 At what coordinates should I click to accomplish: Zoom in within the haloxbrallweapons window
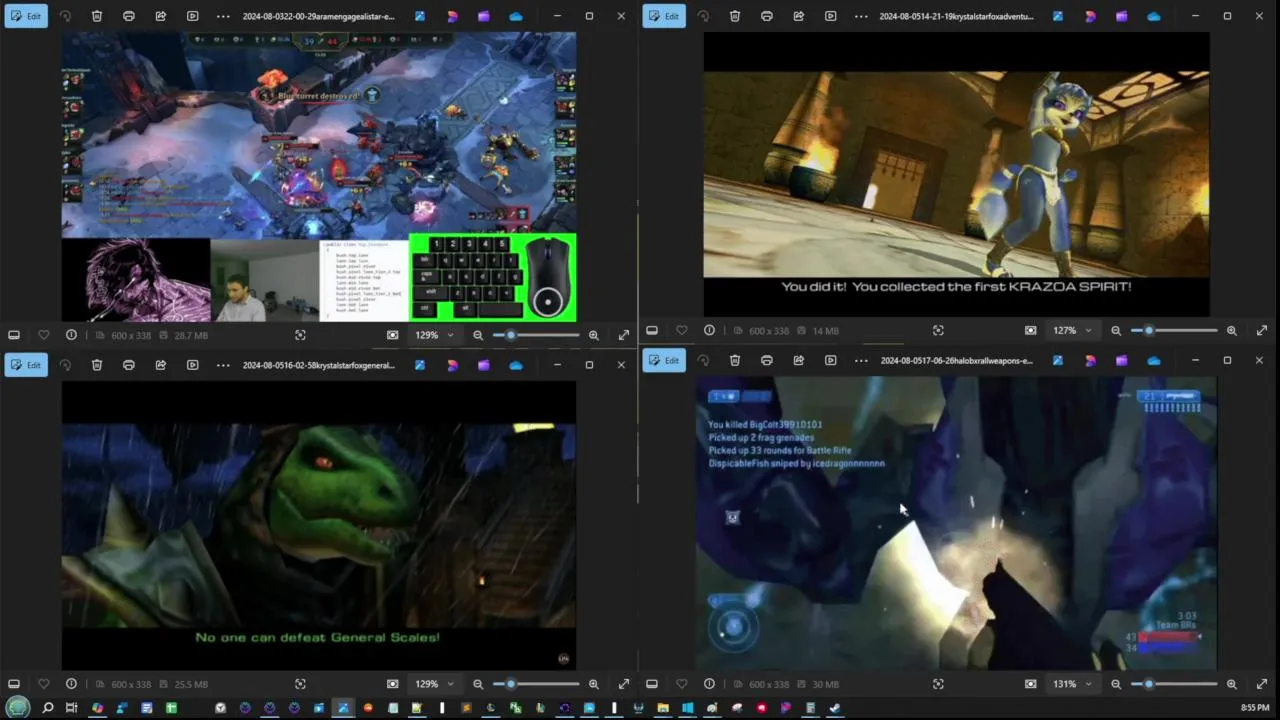click(x=1232, y=684)
